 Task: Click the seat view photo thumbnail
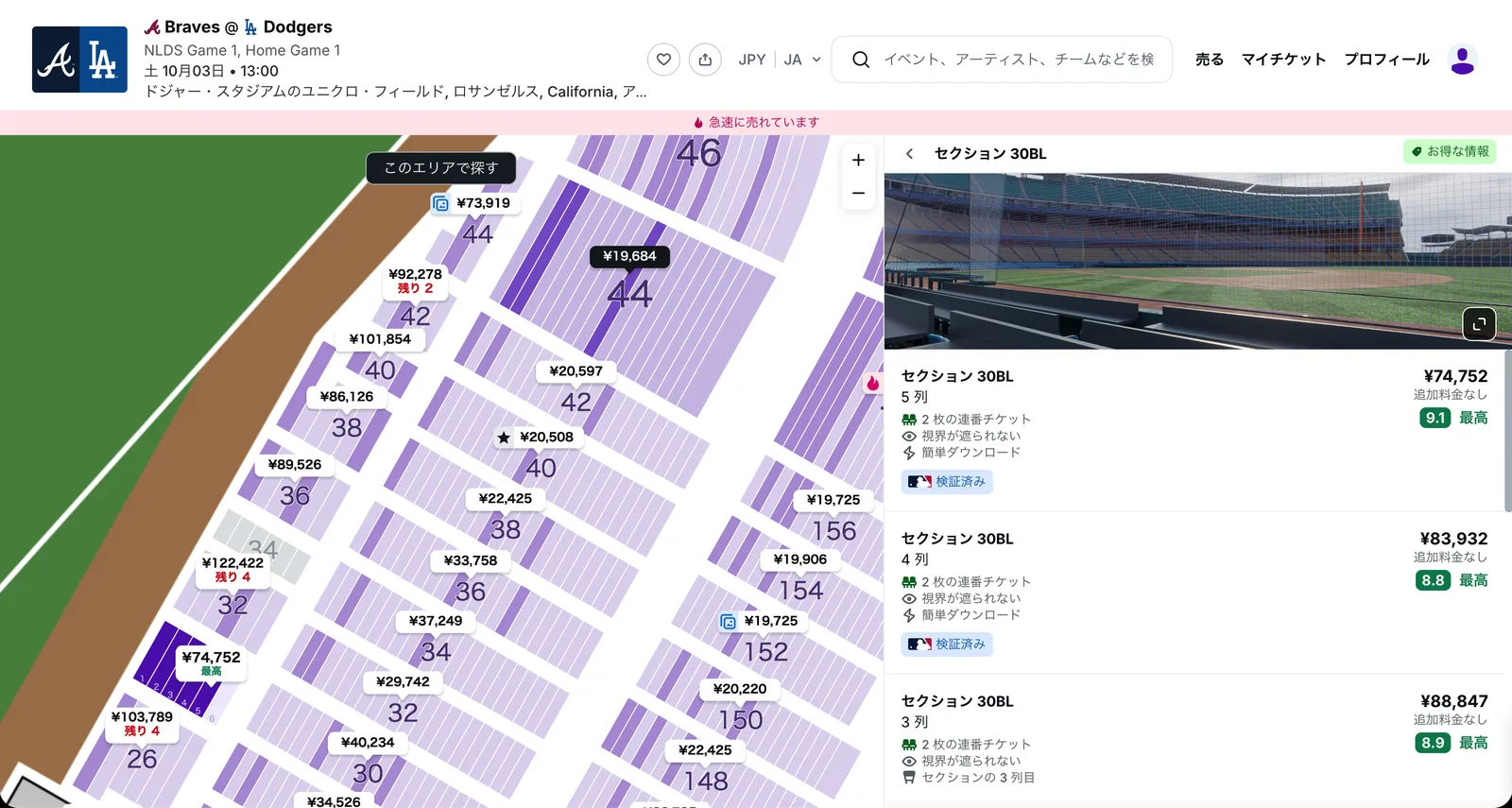click(1197, 261)
